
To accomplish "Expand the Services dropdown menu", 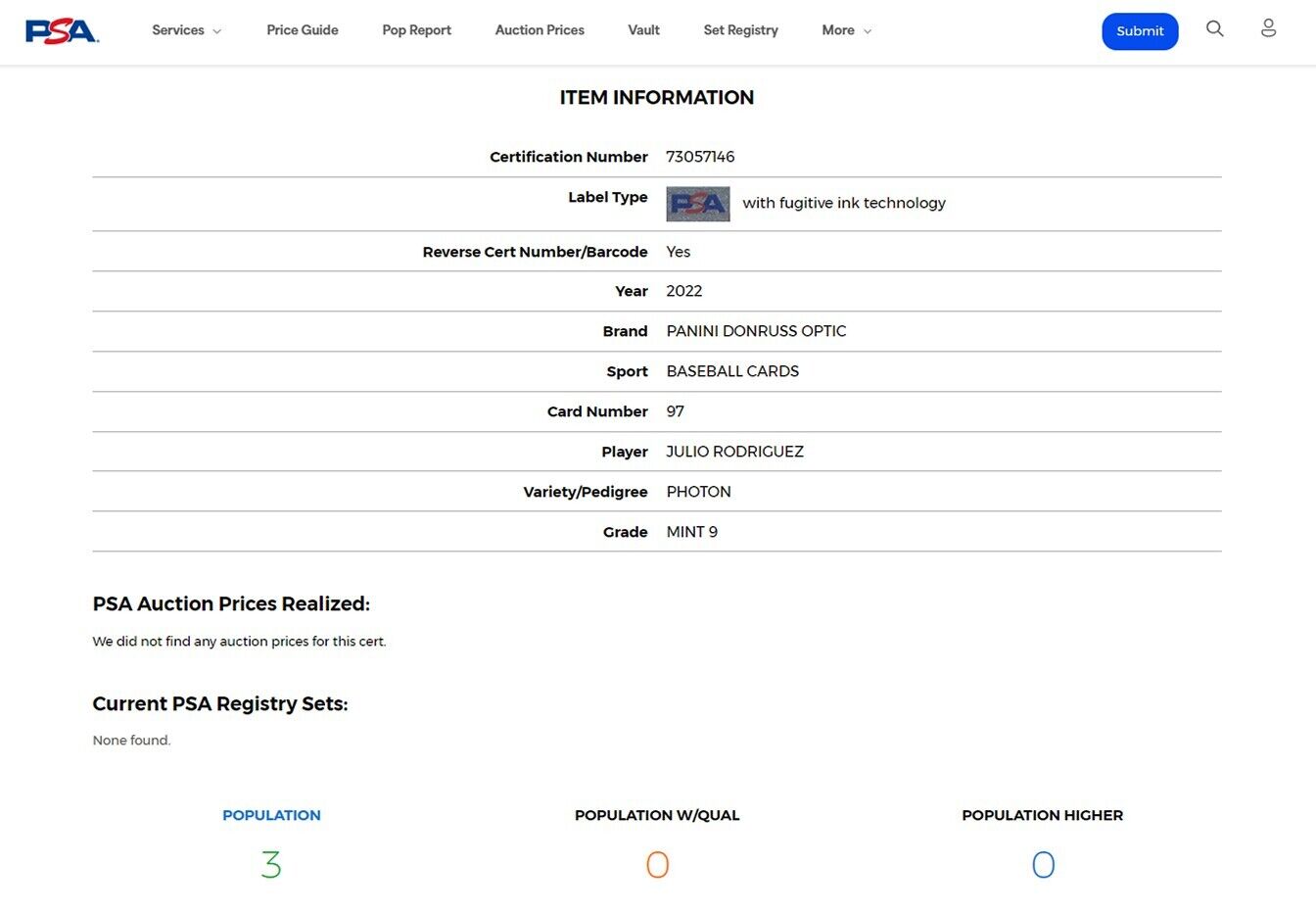I will click(x=186, y=30).
